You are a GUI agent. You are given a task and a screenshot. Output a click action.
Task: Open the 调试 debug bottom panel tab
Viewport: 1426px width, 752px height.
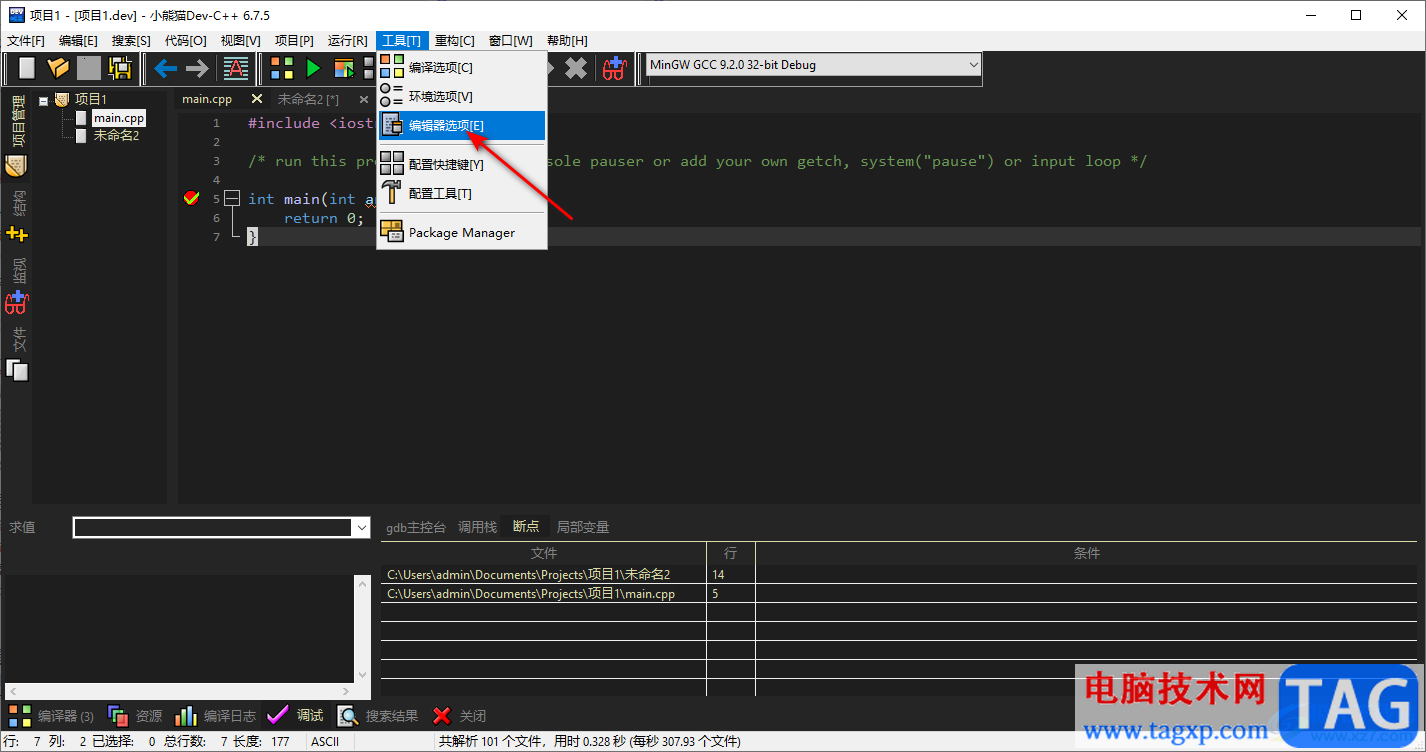295,716
